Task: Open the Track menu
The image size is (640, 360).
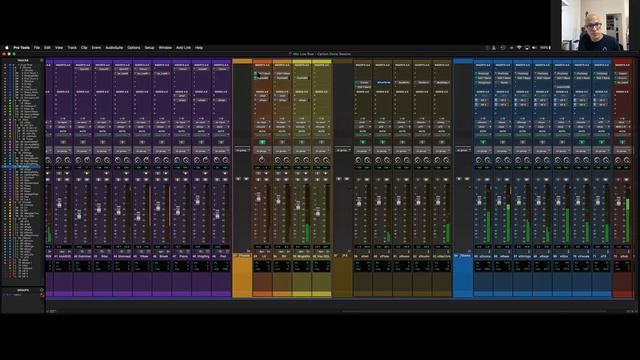Action: (x=72, y=48)
